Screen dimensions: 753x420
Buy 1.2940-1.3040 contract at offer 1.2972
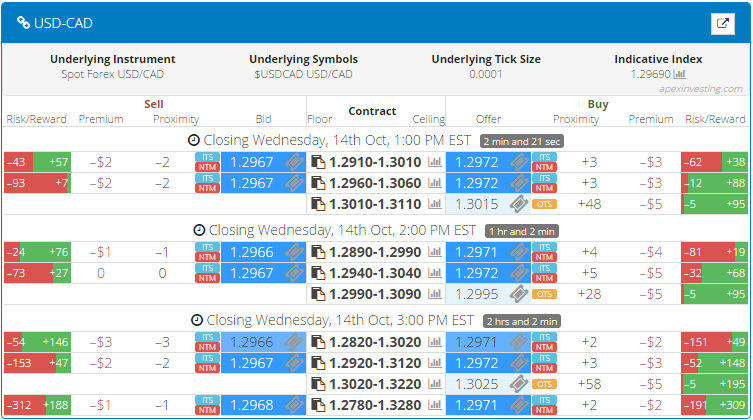tap(478, 272)
